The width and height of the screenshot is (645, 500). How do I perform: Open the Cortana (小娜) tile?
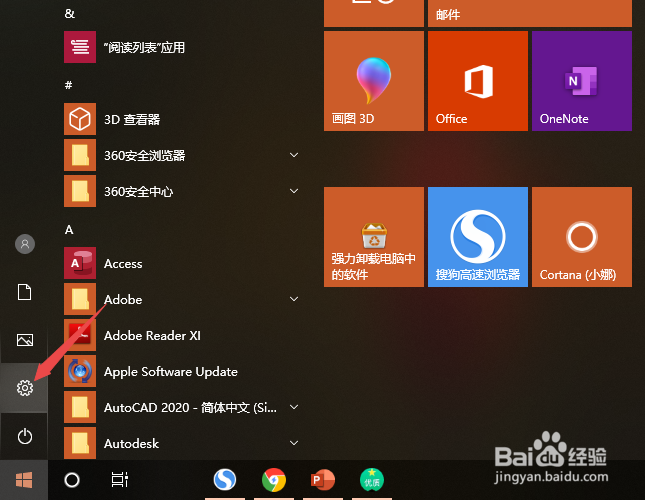tap(582, 237)
